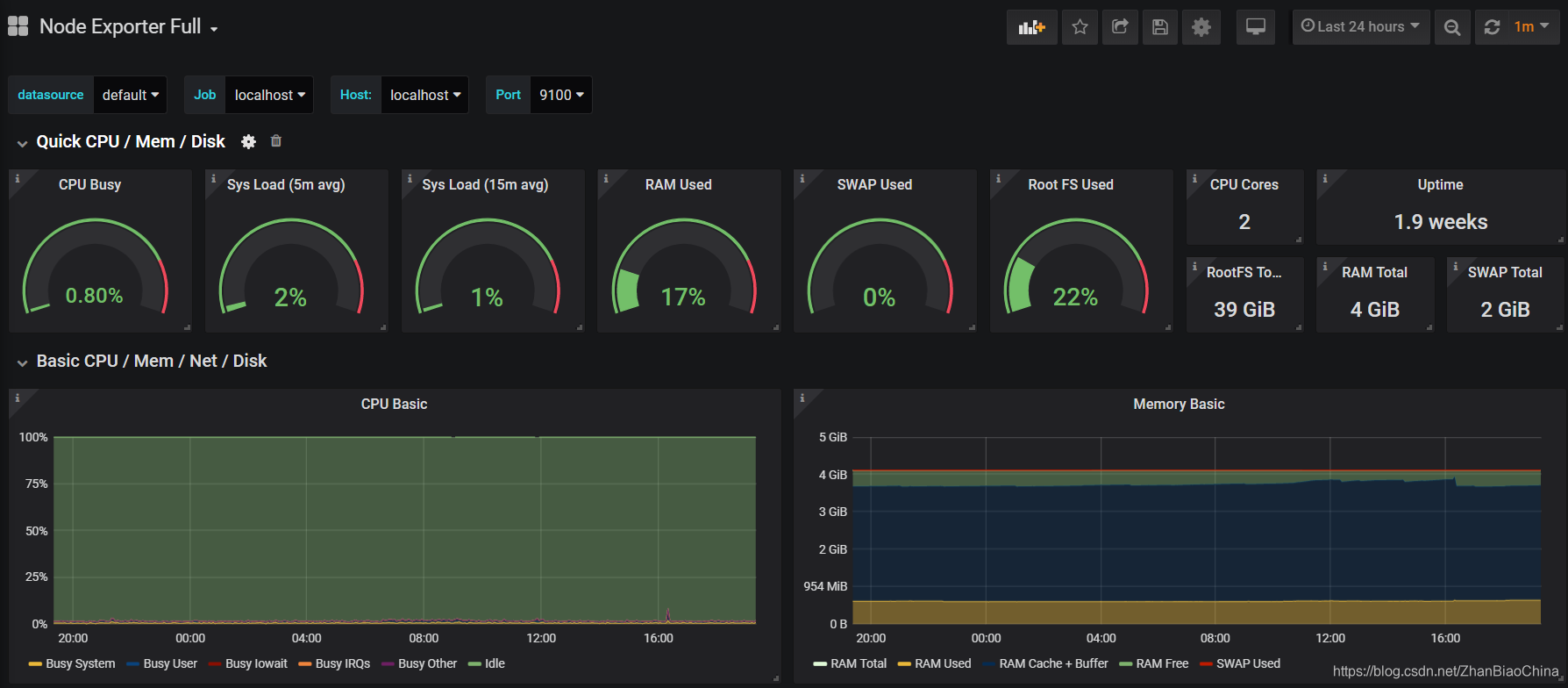Change SWAP Used series color swatch
1568x688 pixels.
(1206, 664)
